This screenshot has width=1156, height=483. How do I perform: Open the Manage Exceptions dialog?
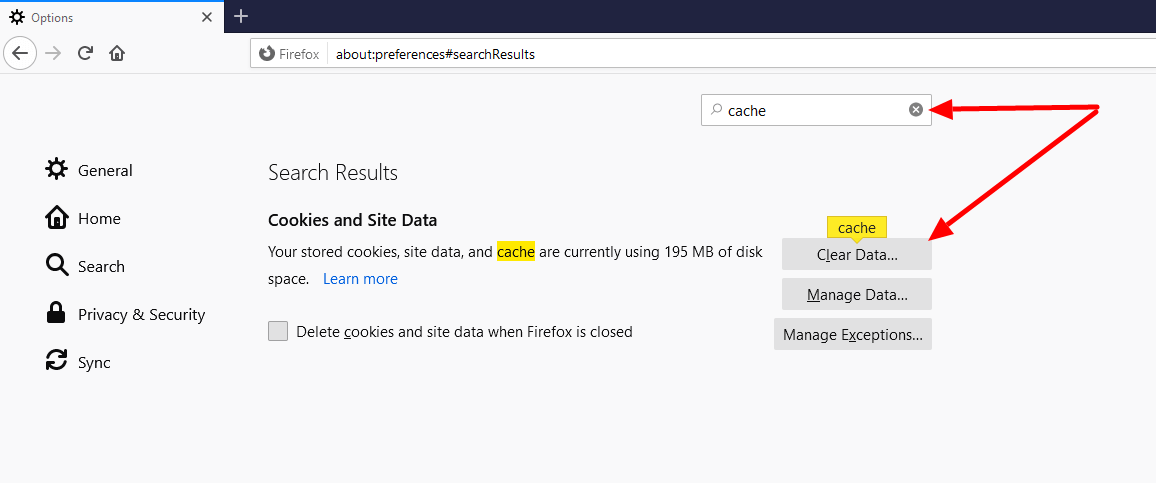click(x=852, y=334)
